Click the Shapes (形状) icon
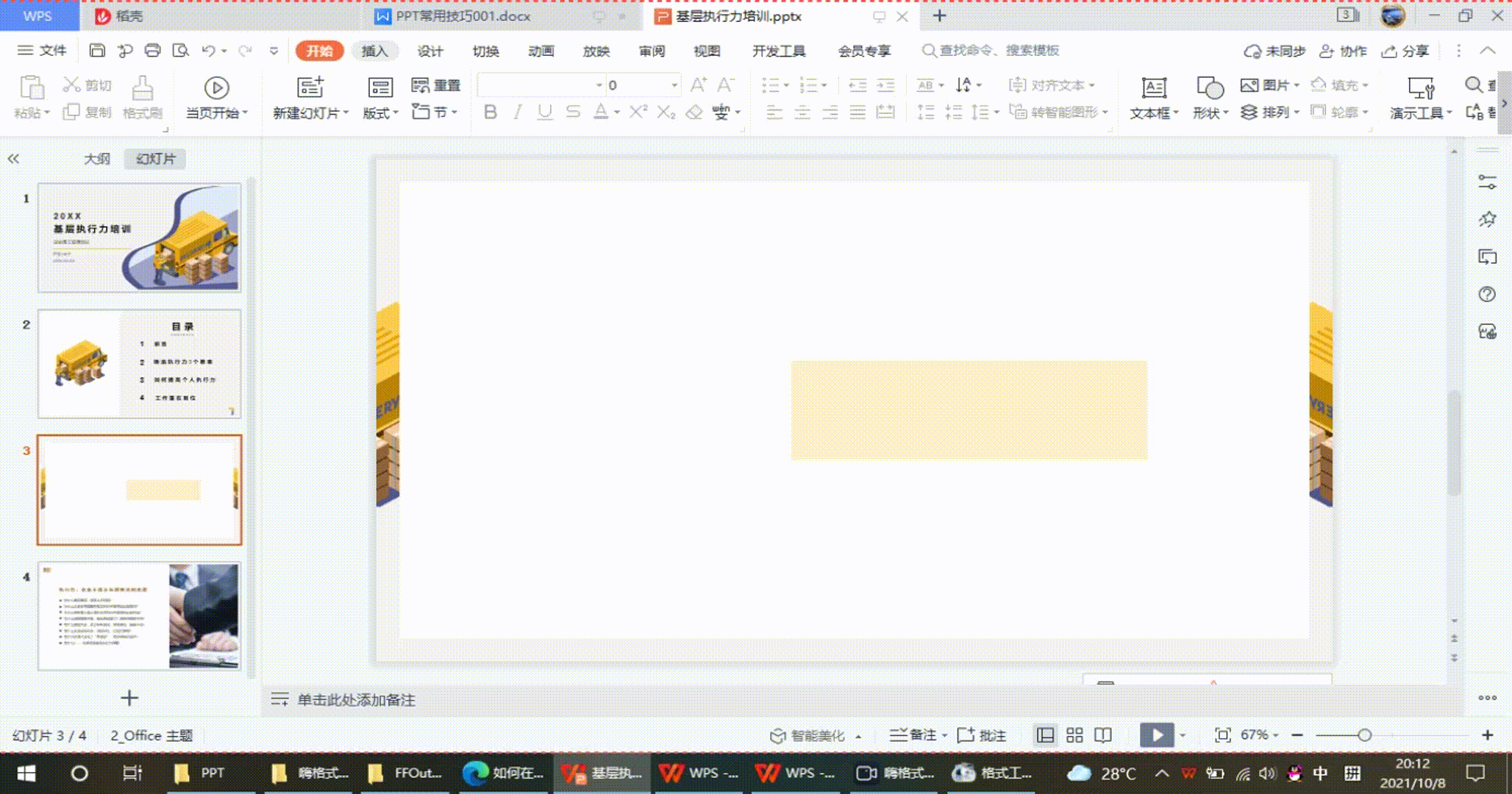 coord(1209,88)
